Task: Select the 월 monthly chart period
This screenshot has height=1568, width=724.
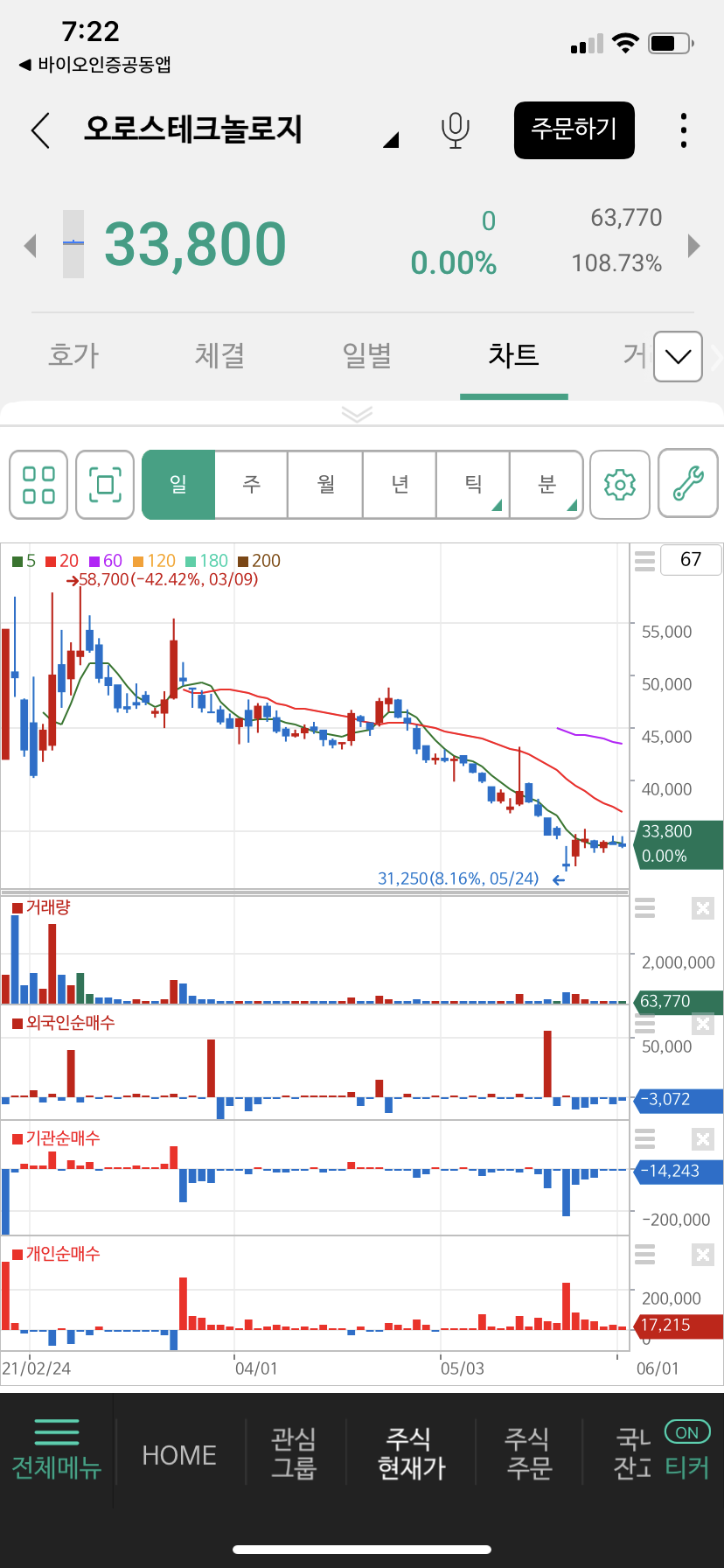Action: click(326, 485)
